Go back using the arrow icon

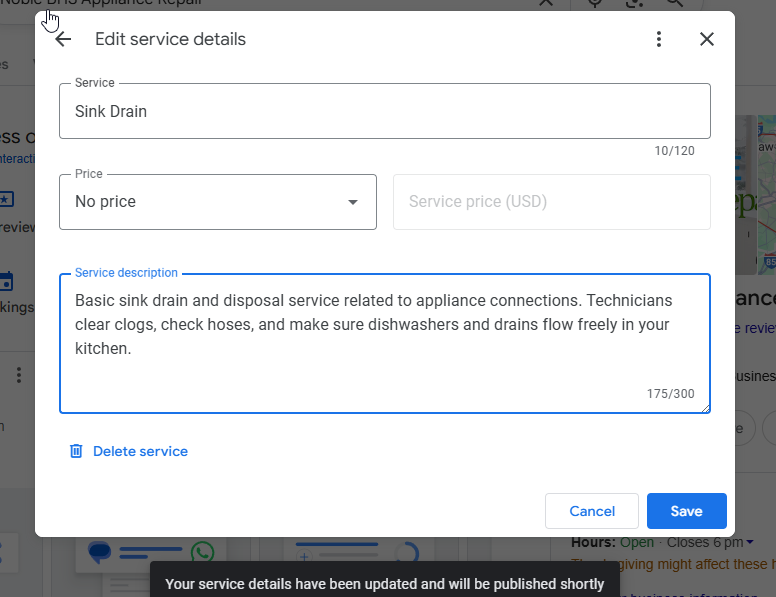(64, 39)
